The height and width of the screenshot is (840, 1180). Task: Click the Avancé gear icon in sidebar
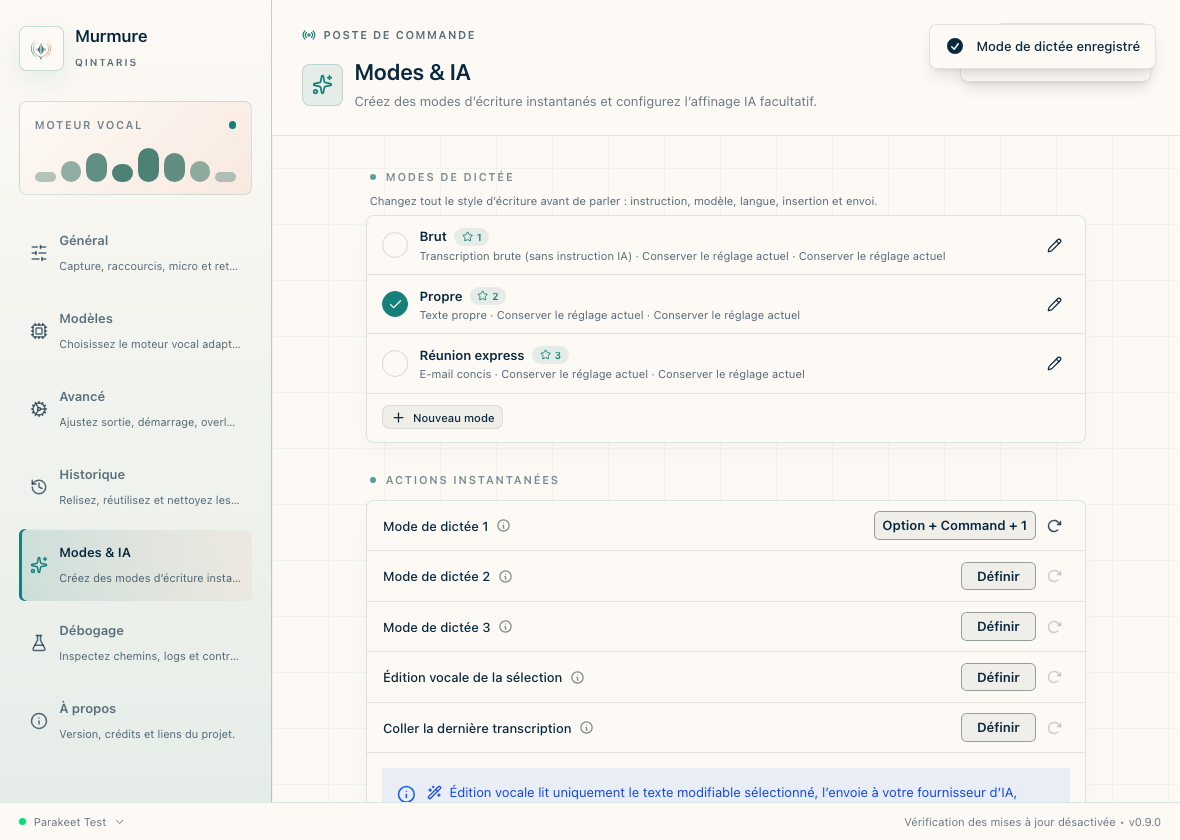(x=39, y=409)
